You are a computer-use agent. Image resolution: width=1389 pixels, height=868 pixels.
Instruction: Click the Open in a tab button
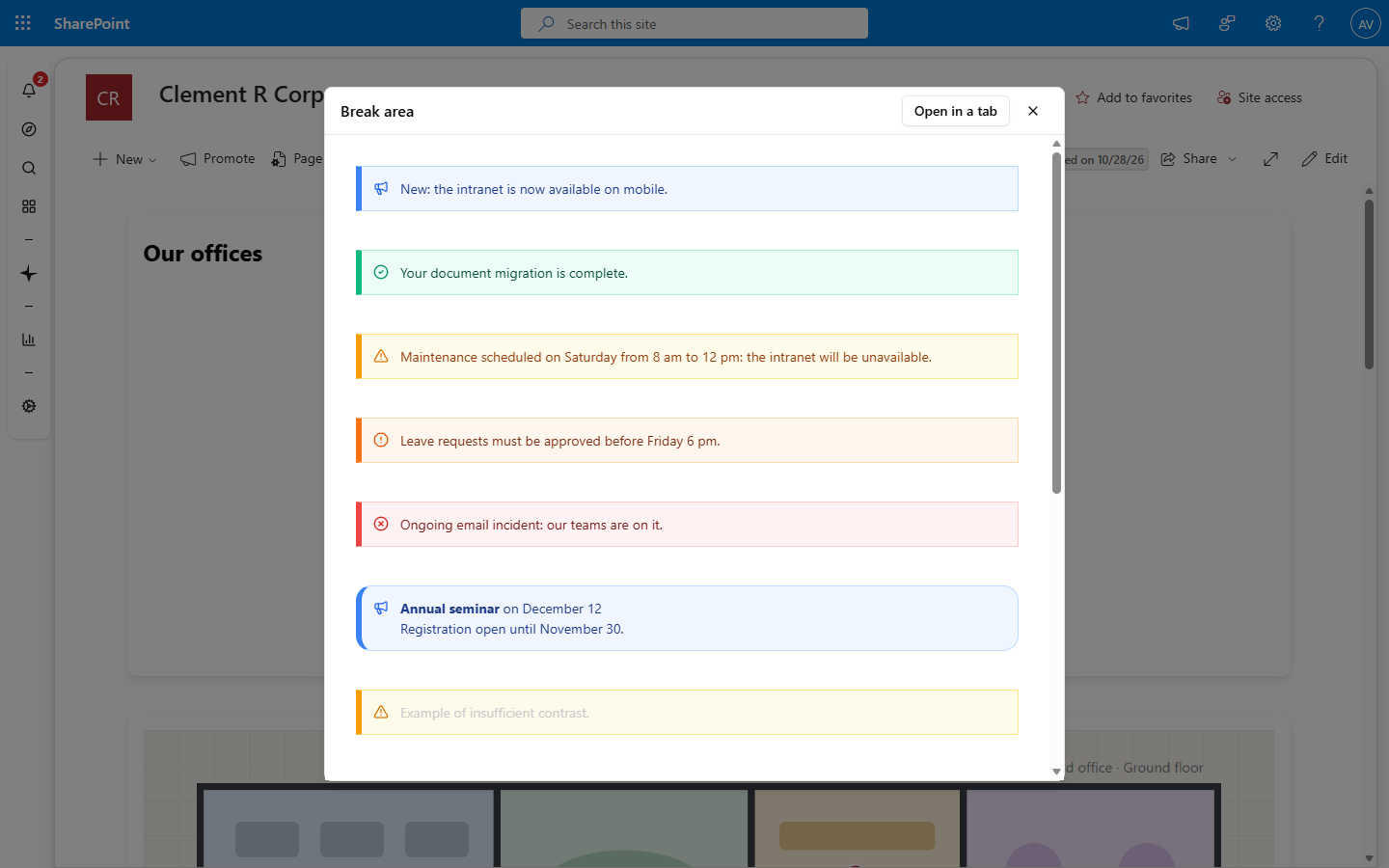point(956,111)
